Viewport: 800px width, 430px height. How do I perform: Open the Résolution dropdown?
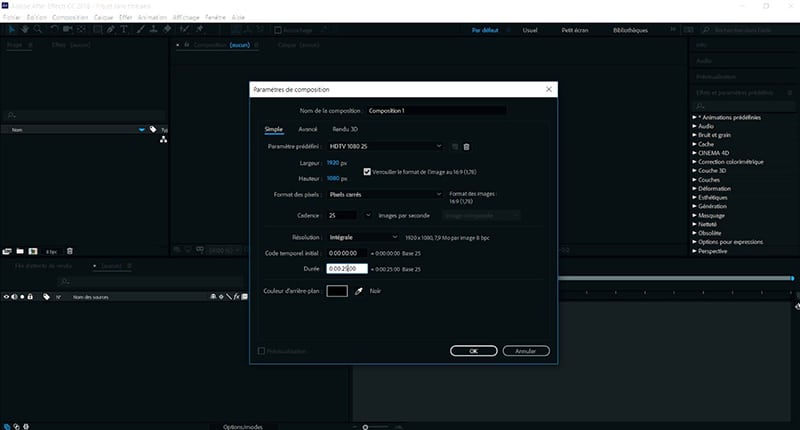click(x=364, y=237)
